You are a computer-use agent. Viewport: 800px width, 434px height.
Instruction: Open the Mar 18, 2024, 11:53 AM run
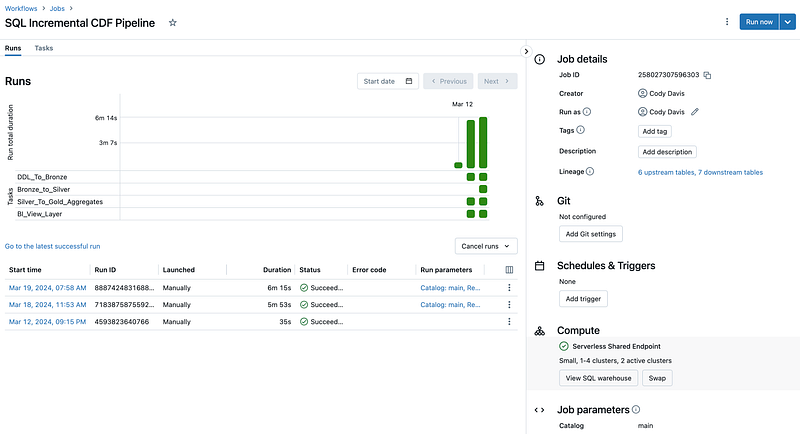[x=47, y=304]
